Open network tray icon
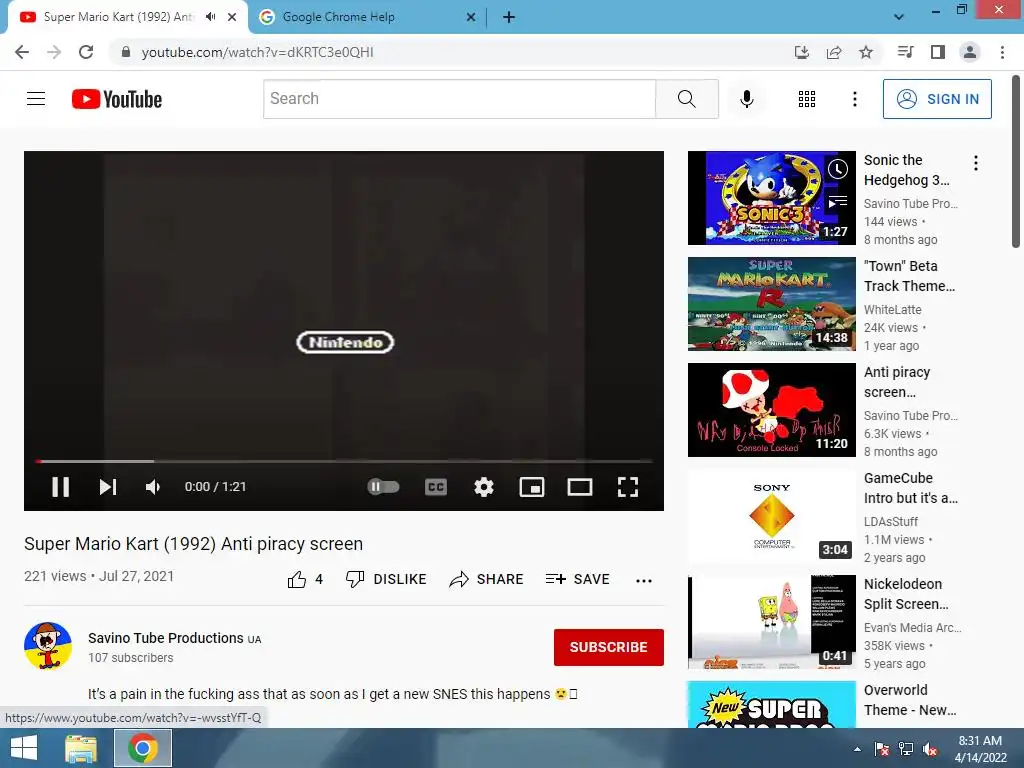The height and width of the screenshot is (768, 1024). (x=906, y=749)
